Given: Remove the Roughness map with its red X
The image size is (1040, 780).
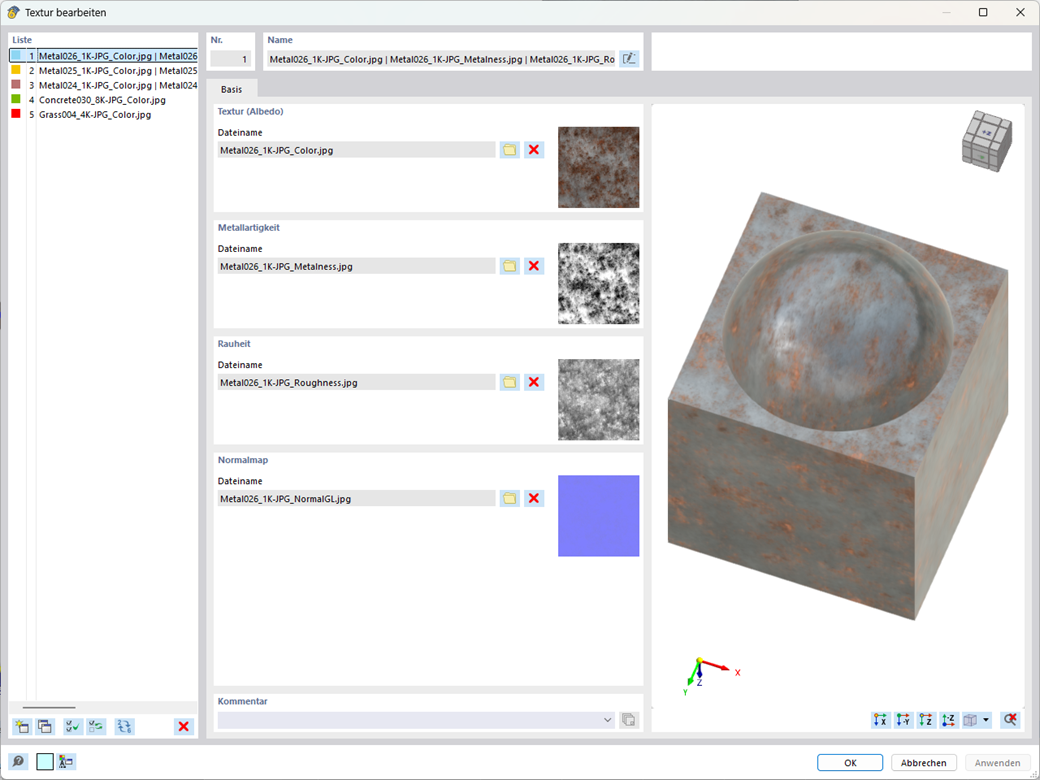Looking at the screenshot, I should [533, 382].
